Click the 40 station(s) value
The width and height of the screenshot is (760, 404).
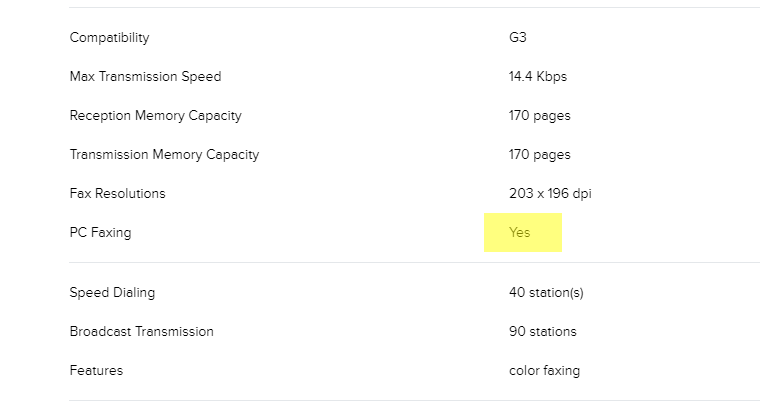coord(546,293)
